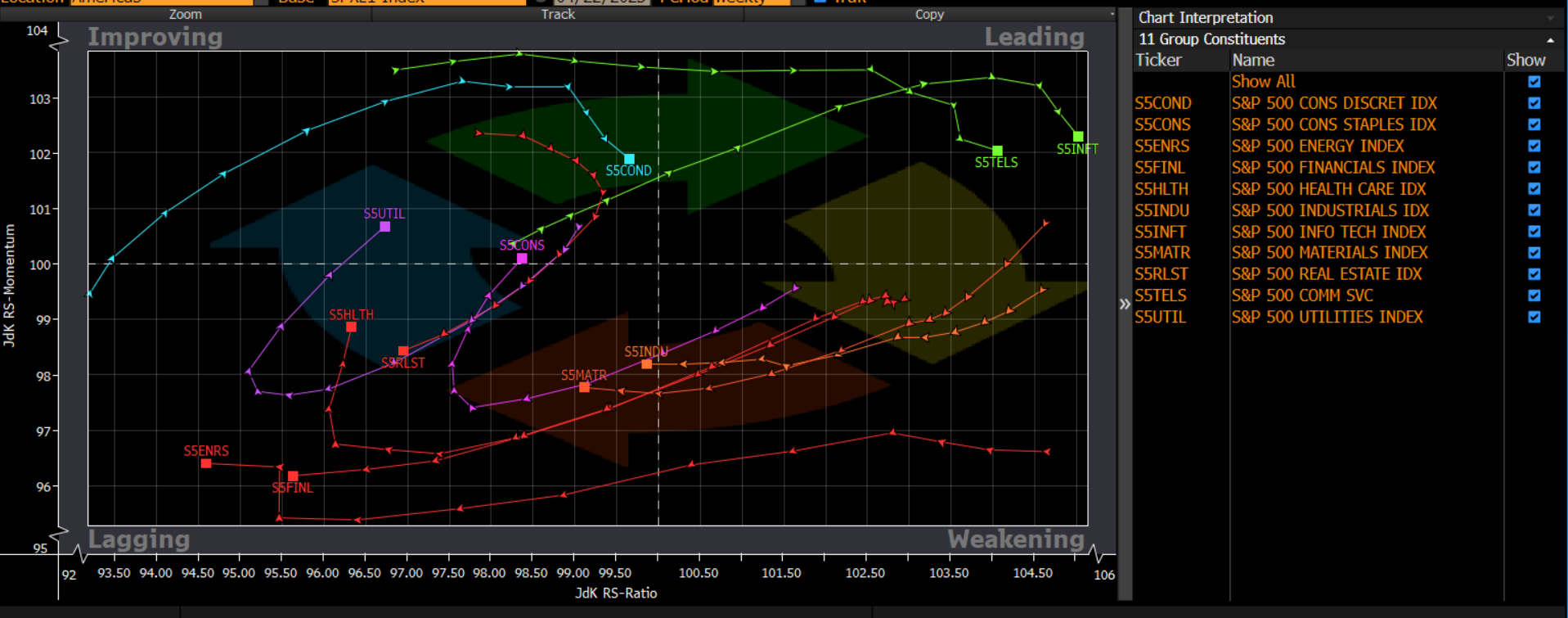The image size is (1568, 618).
Task: Toggle the Show All checkbox
Action: 1534,82
